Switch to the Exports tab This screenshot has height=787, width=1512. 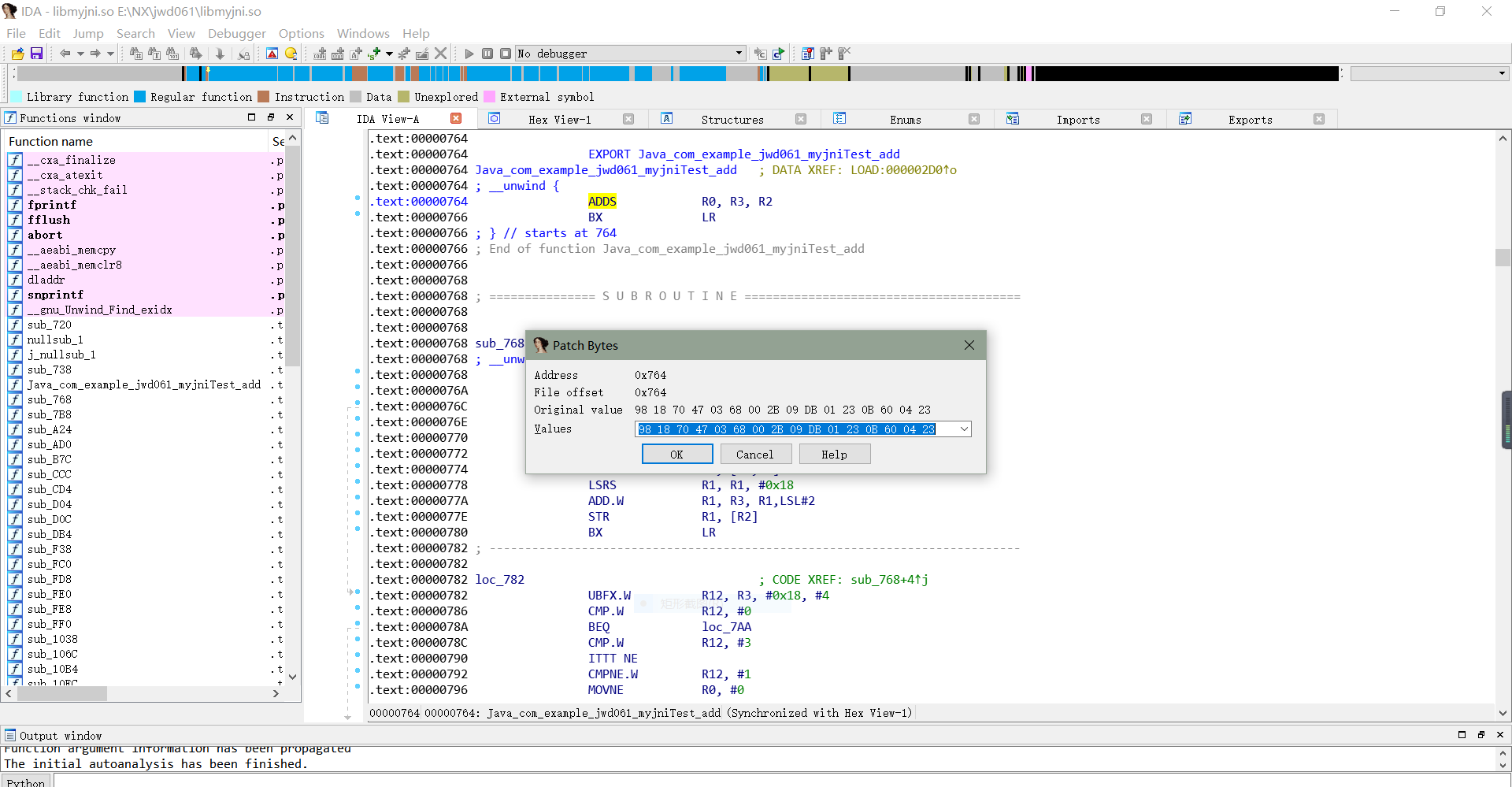point(1251,120)
